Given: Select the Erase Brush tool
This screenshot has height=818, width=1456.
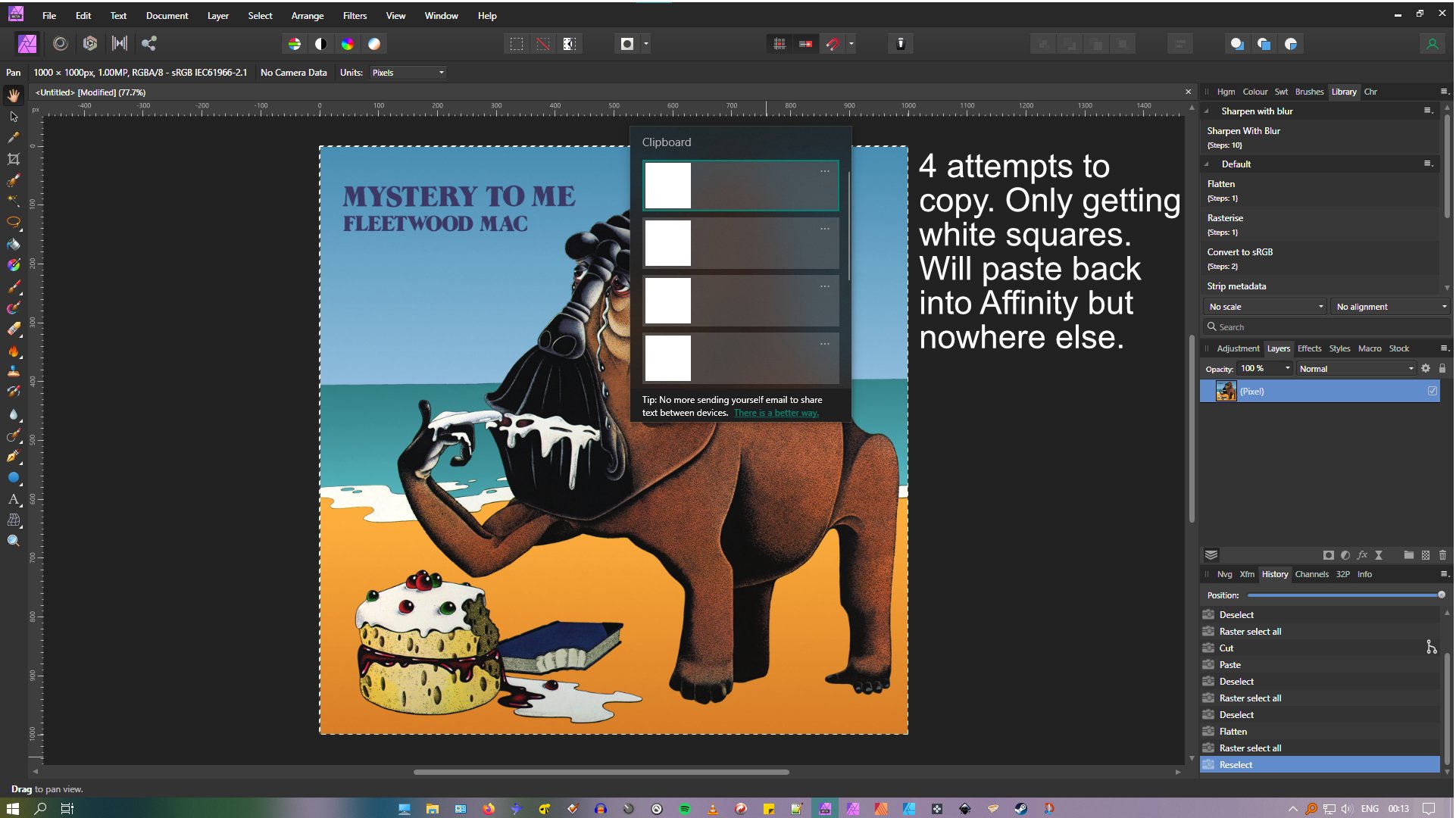Looking at the screenshot, I should 14,329.
